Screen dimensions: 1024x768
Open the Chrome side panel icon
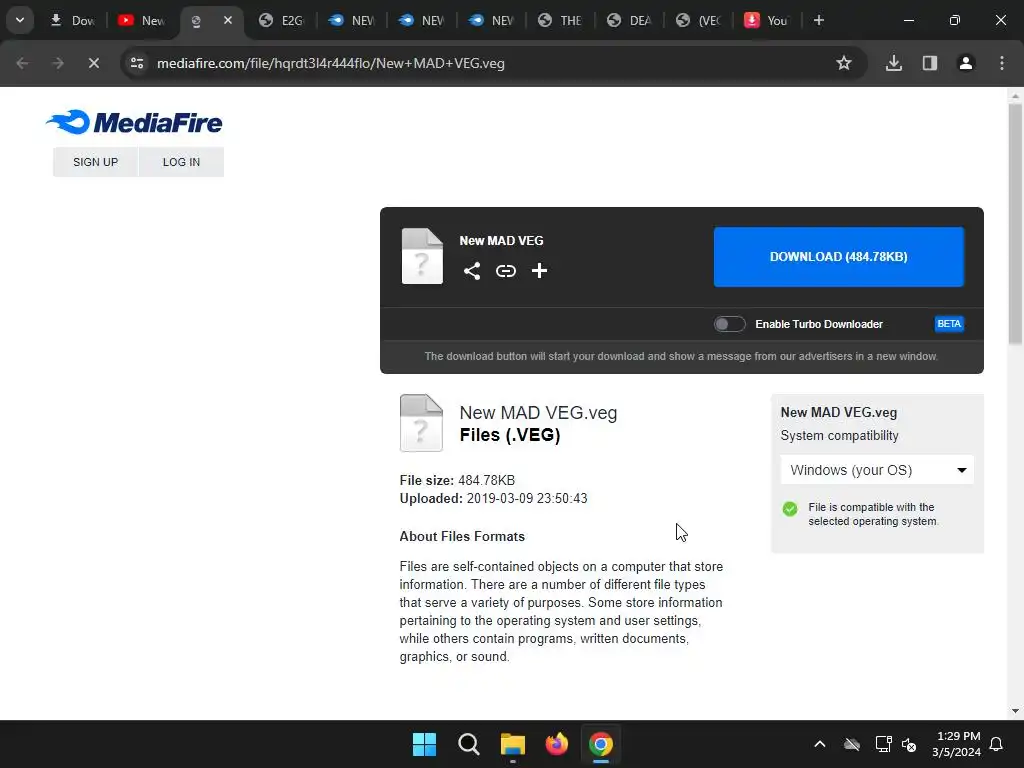[930, 63]
